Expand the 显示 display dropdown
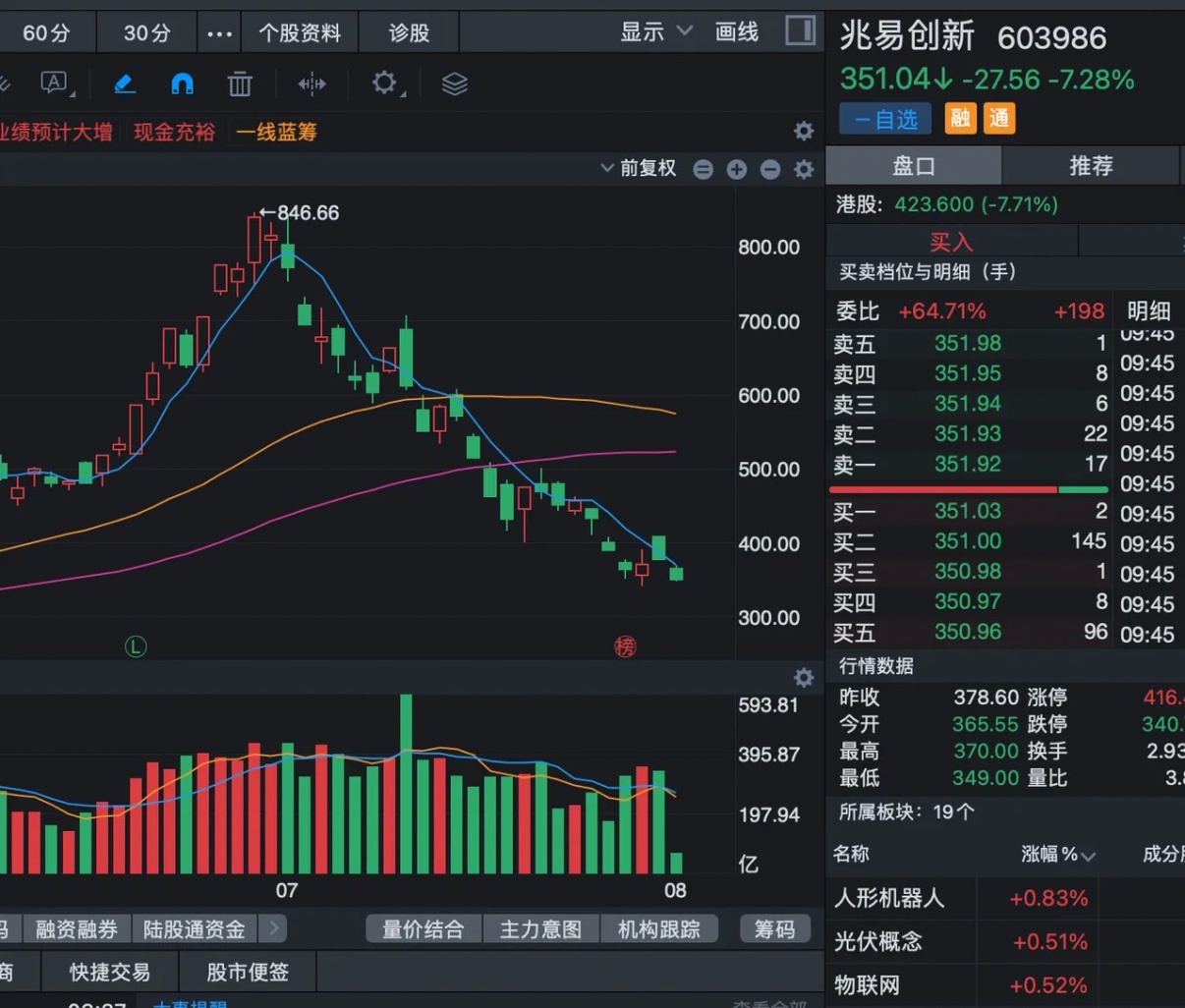Viewport: 1185px width, 1008px height. pos(655,32)
